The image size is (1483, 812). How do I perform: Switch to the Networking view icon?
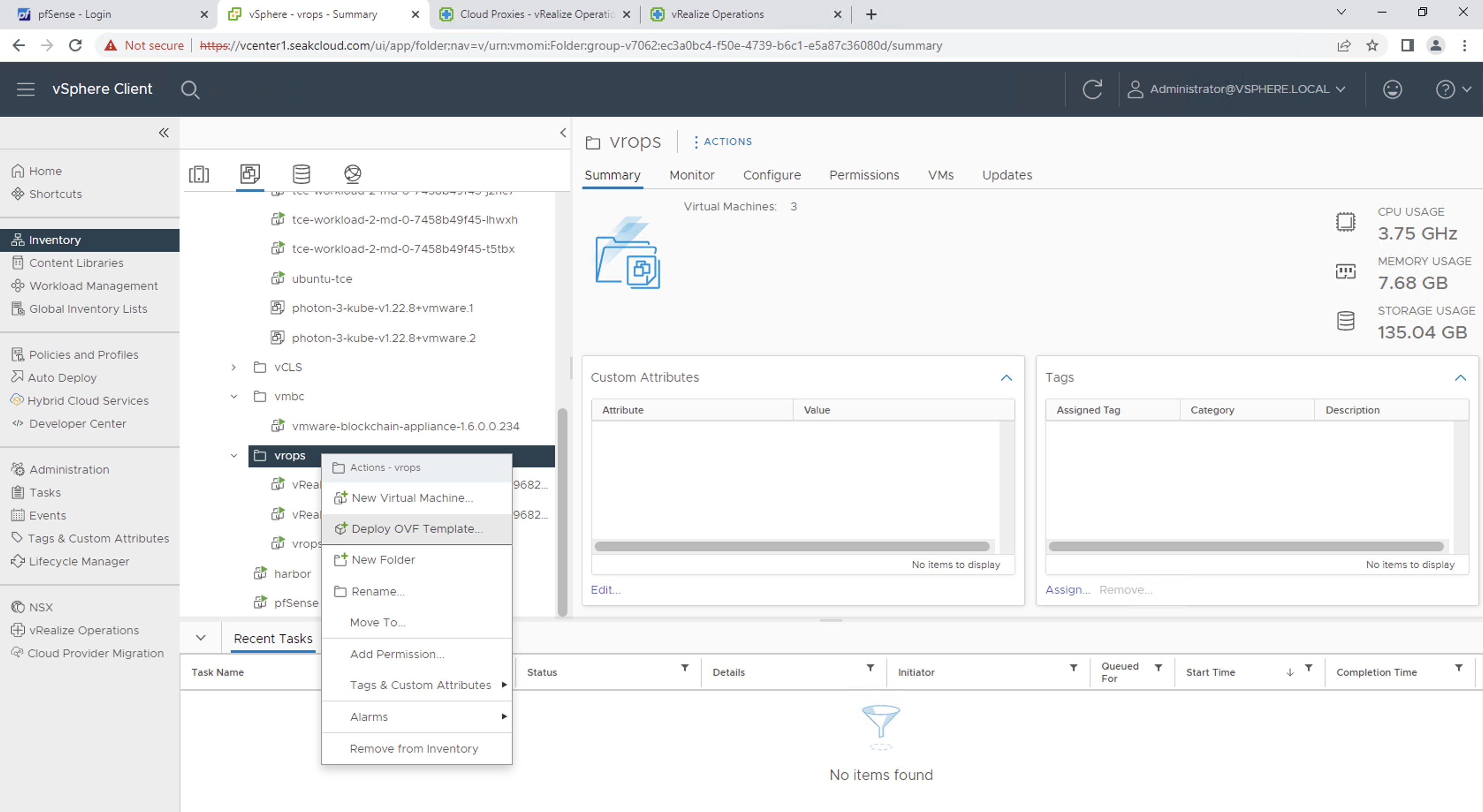[352, 174]
